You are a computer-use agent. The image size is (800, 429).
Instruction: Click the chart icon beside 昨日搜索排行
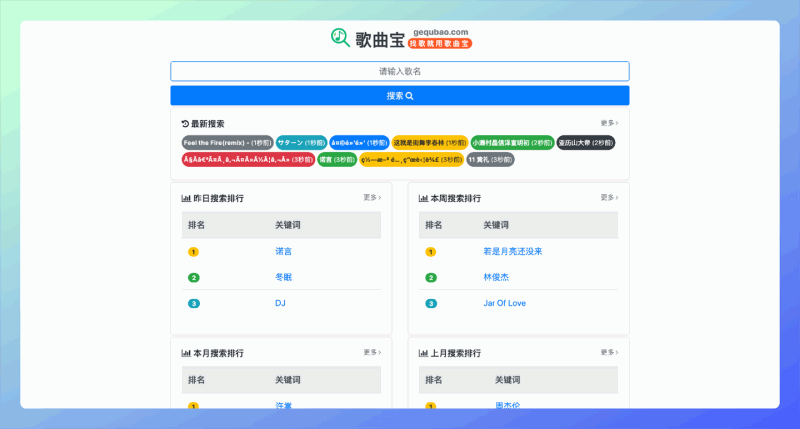click(x=186, y=198)
